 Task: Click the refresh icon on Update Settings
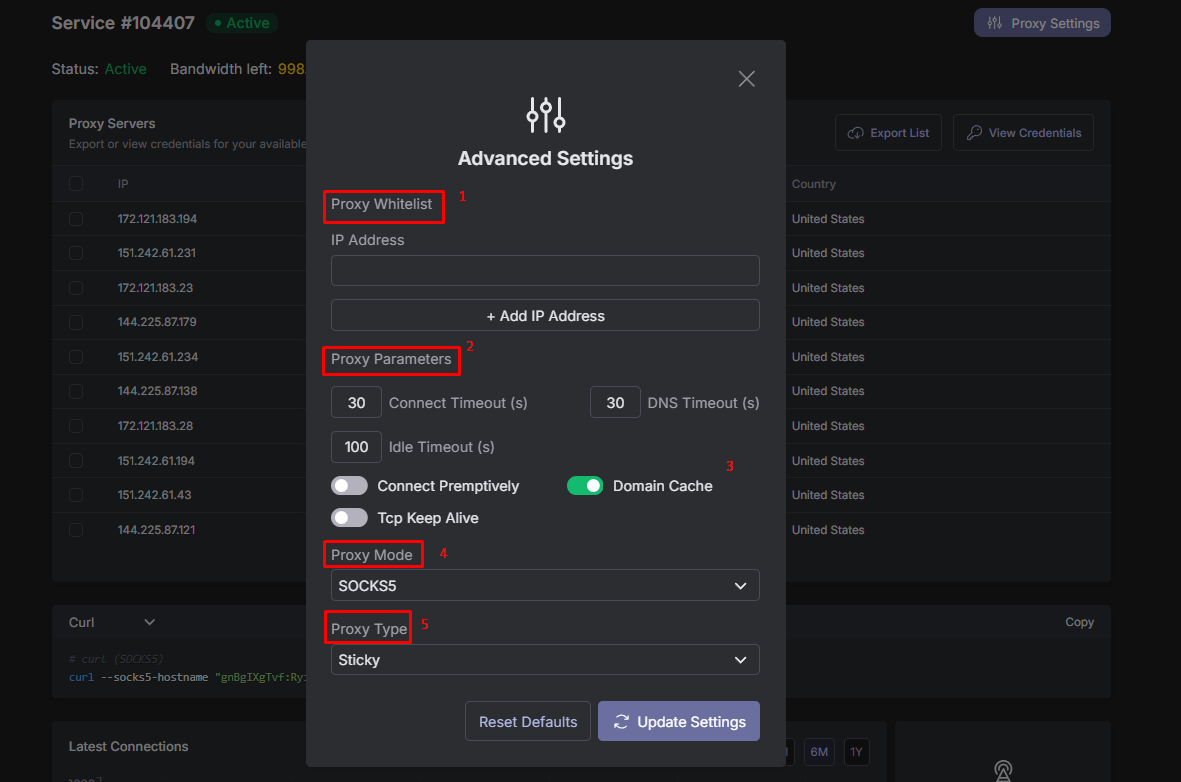click(621, 722)
